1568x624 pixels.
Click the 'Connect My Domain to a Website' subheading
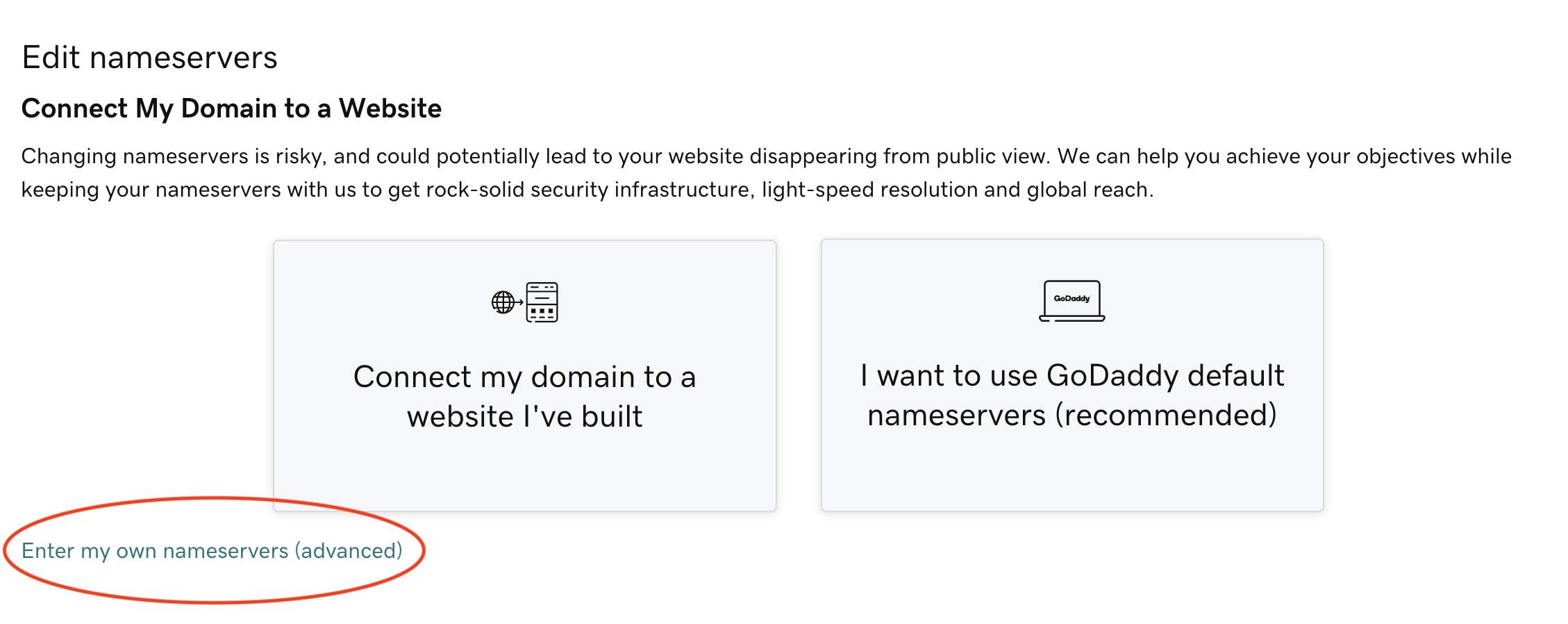[231, 108]
